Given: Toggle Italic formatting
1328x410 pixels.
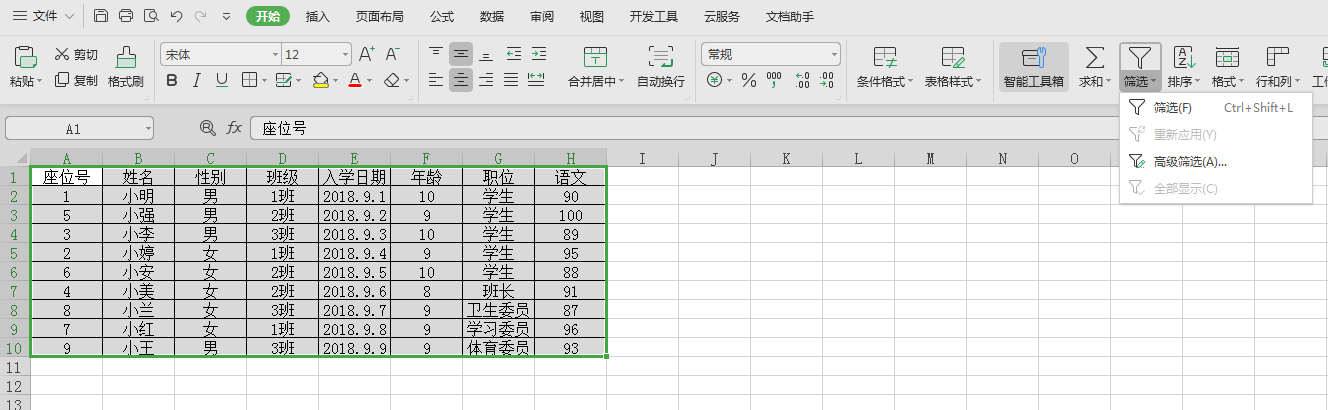Looking at the screenshot, I should click(197, 80).
